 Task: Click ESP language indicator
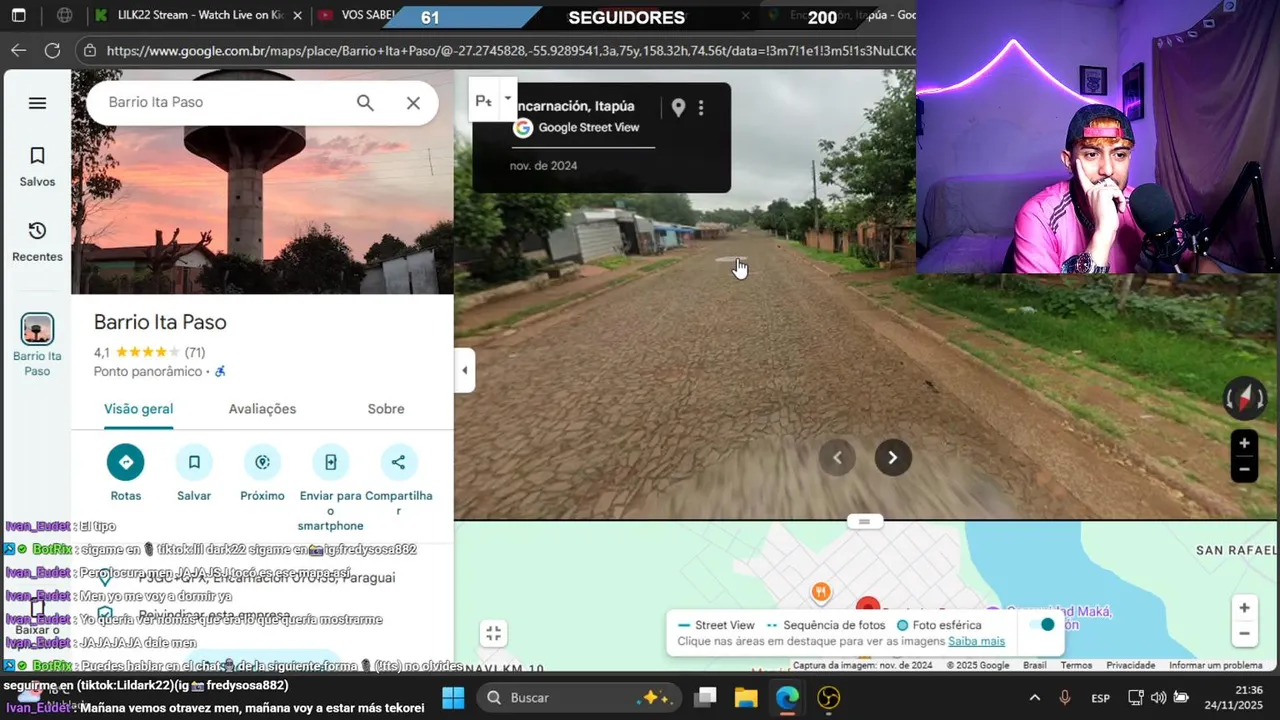(1100, 697)
